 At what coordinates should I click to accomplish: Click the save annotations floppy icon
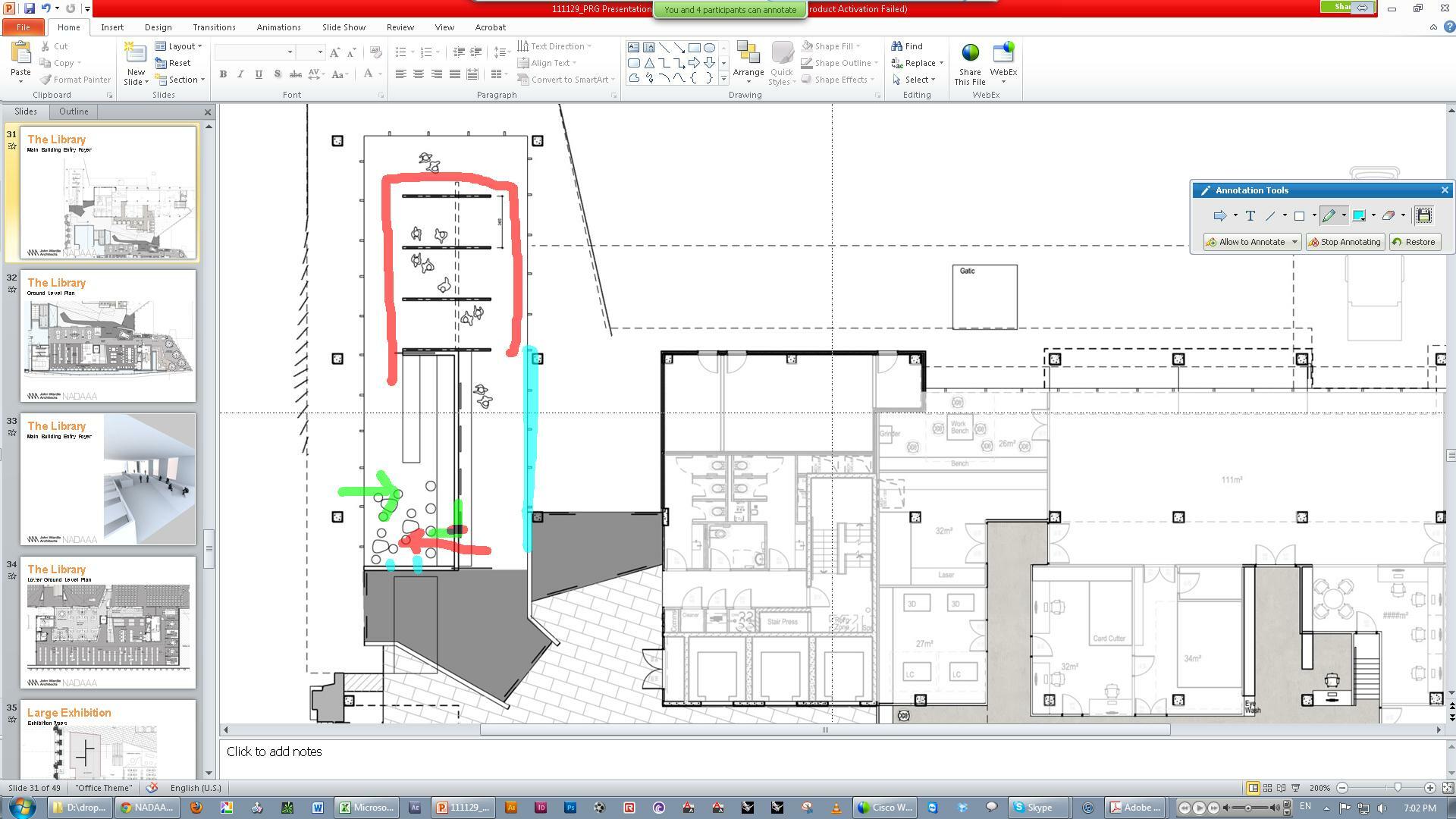click(x=1423, y=215)
